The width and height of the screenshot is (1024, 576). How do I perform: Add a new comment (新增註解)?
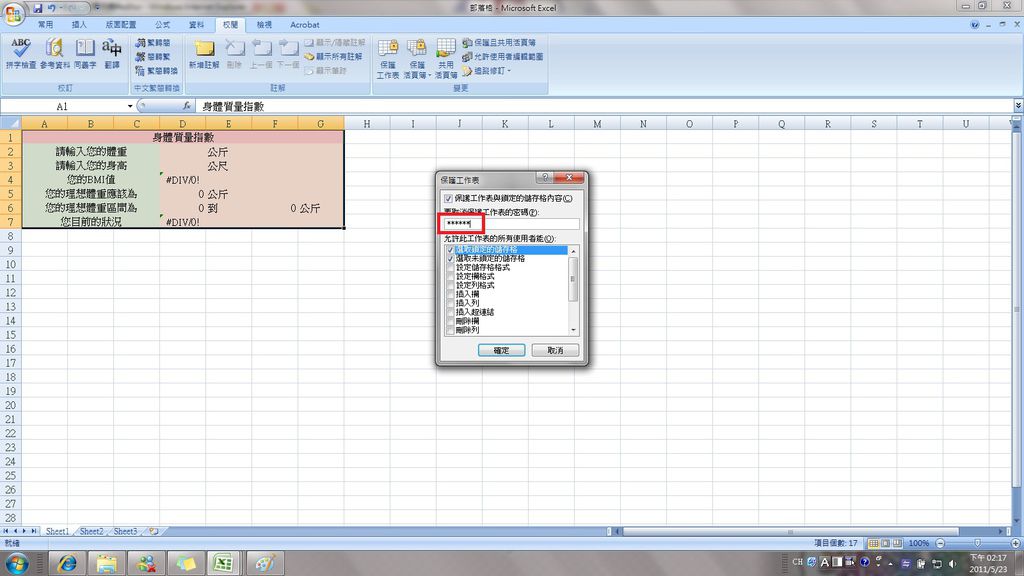[x=204, y=54]
